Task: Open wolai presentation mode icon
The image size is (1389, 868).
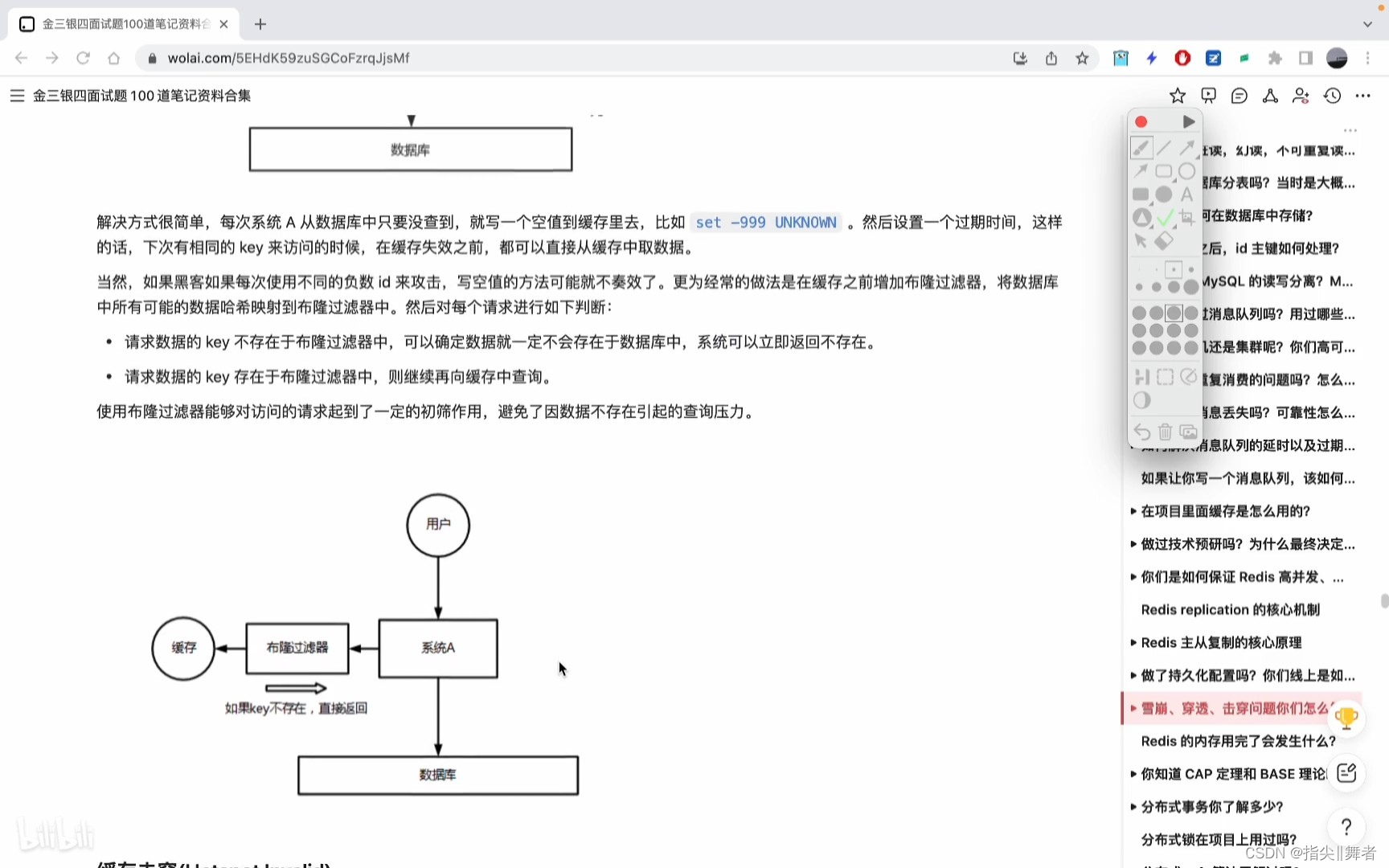Action: [1208, 96]
